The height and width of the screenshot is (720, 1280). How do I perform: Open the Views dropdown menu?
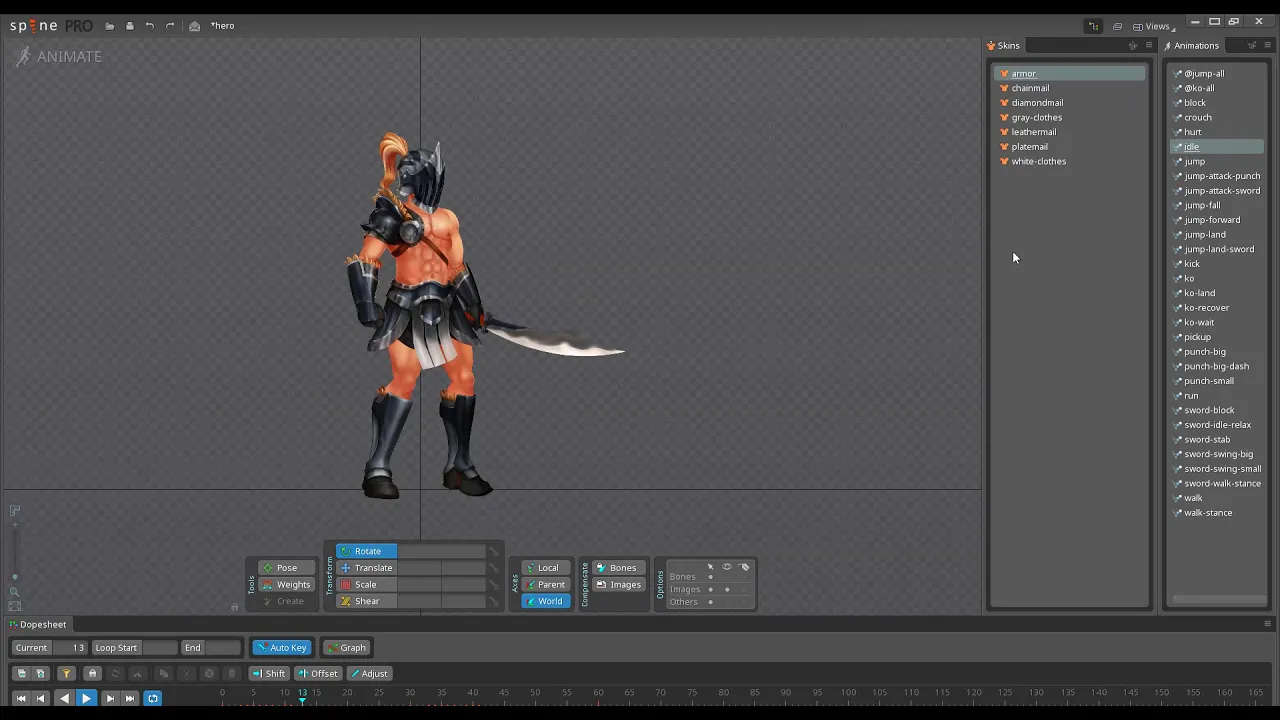tap(1154, 26)
